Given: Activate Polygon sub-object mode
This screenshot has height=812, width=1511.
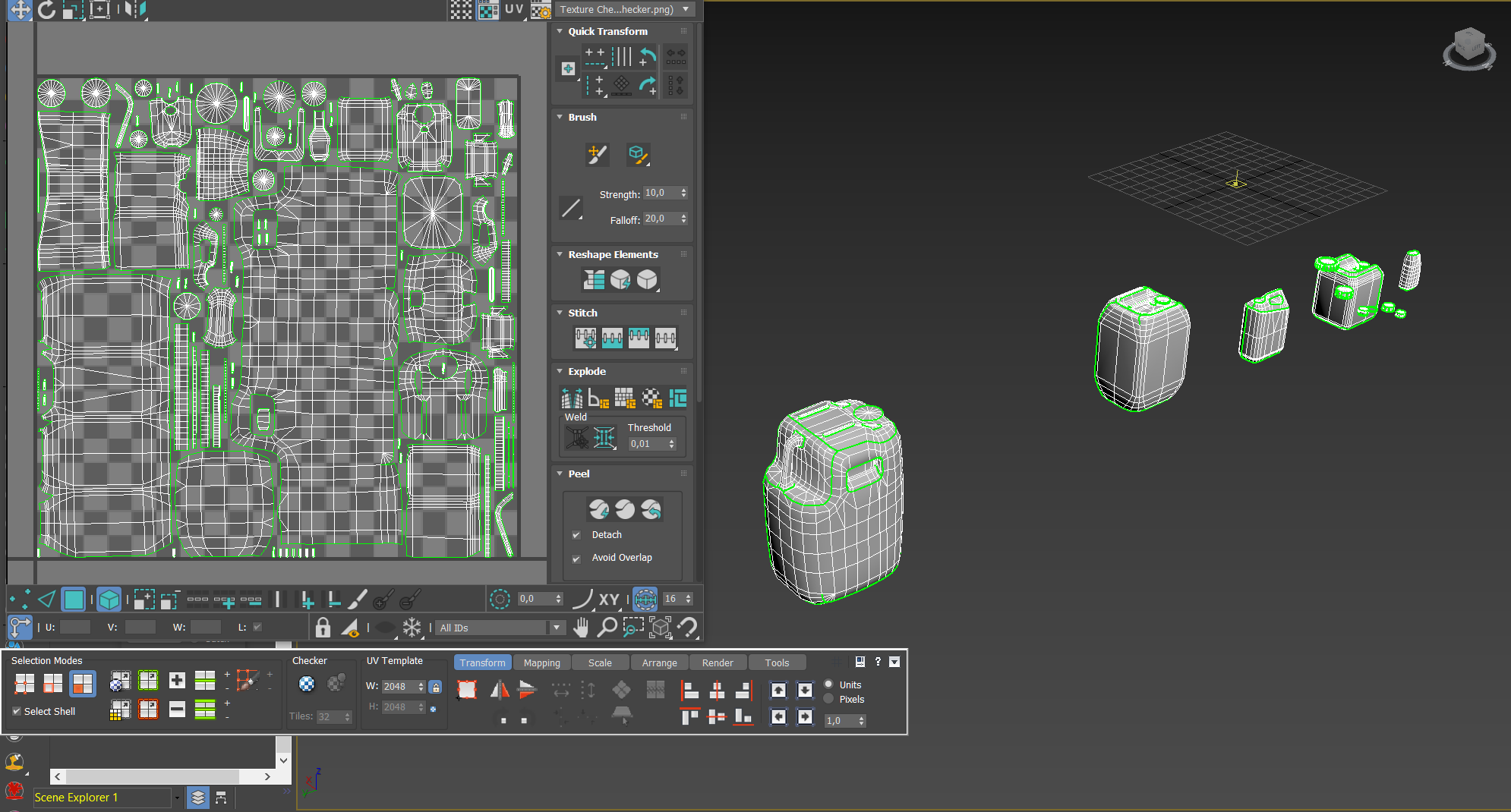Looking at the screenshot, I should tap(74, 600).
